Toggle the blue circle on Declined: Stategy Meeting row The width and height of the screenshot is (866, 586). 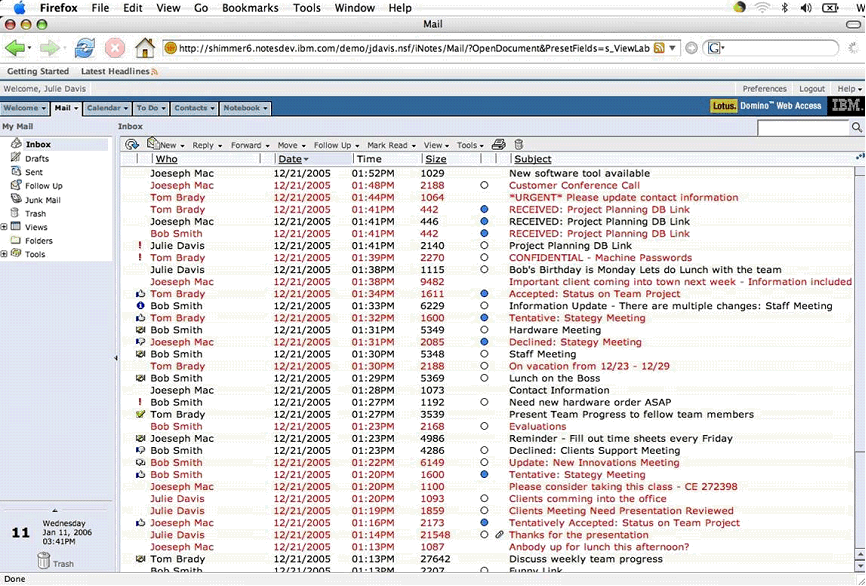[484, 342]
